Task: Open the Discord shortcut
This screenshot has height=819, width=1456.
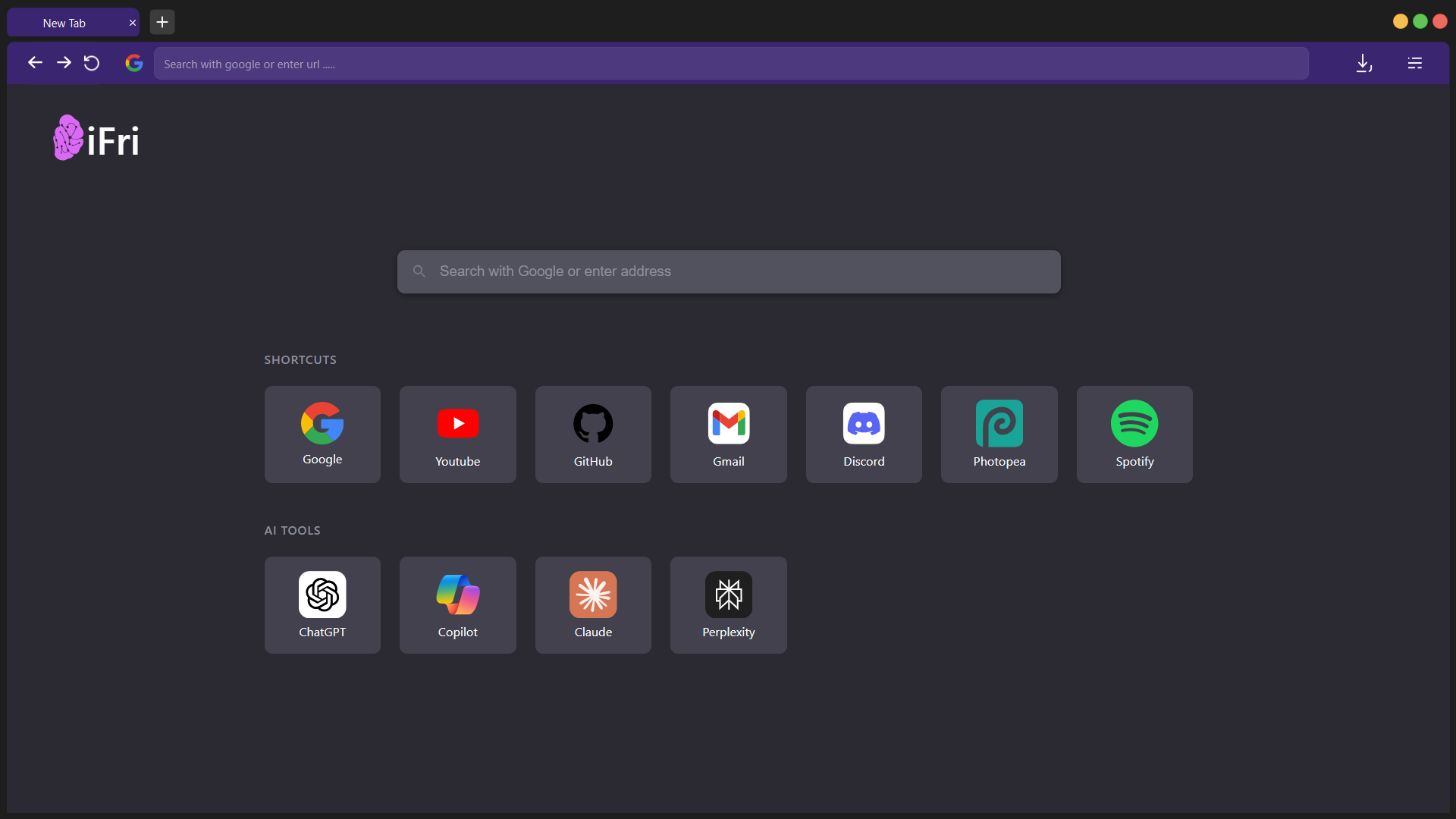Action: coord(863,434)
